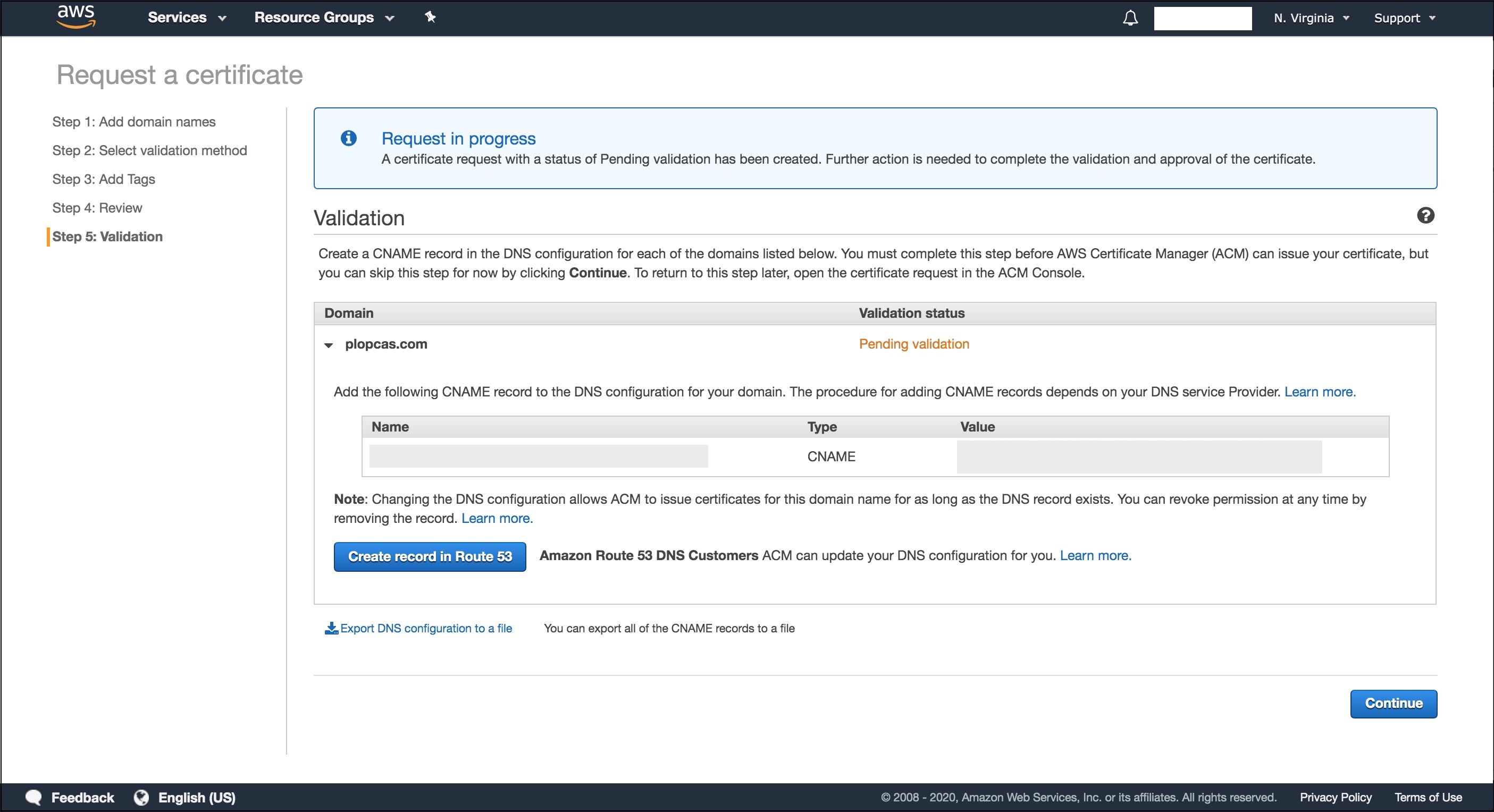Image resolution: width=1494 pixels, height=812 pixels.
Task: Click the plopcas.com domain name
Action: 385,344
